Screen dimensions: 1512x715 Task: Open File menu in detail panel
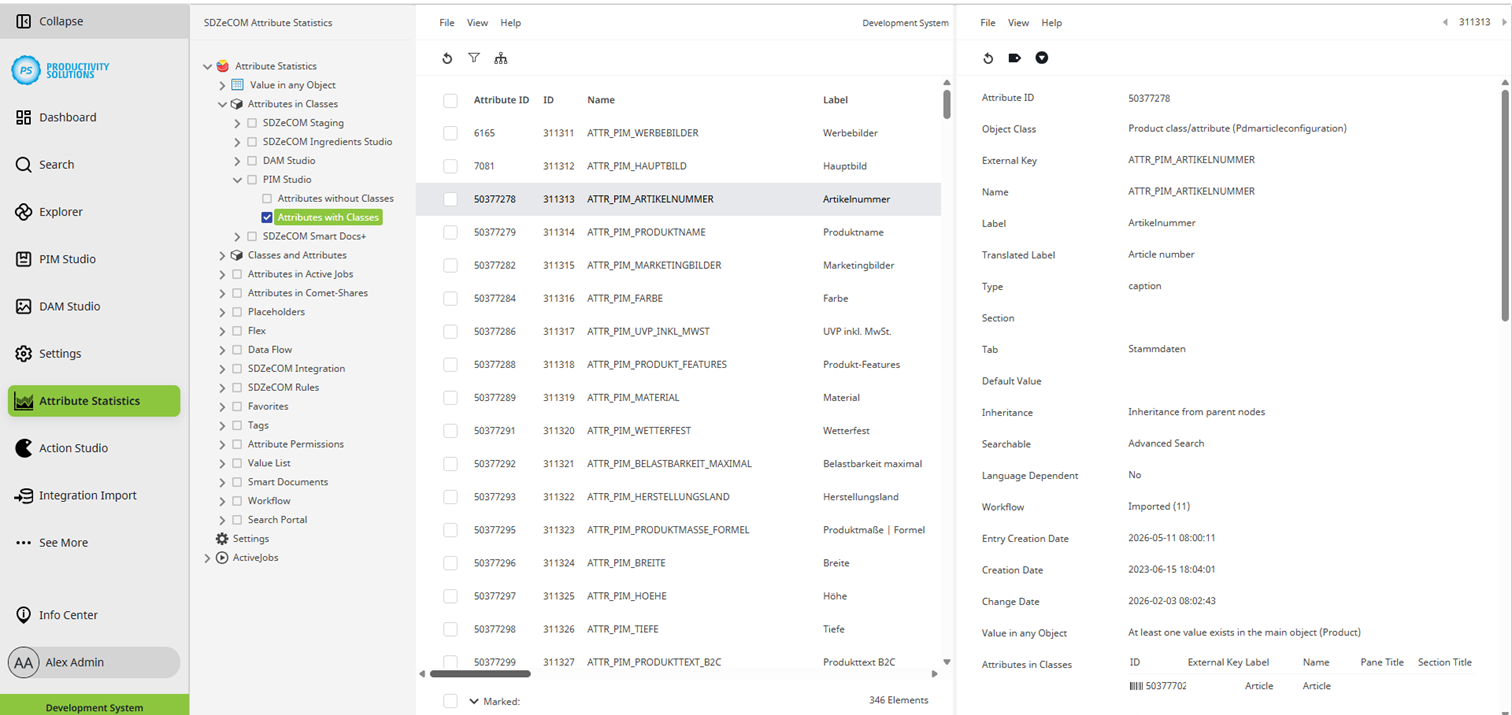(988, 23)
